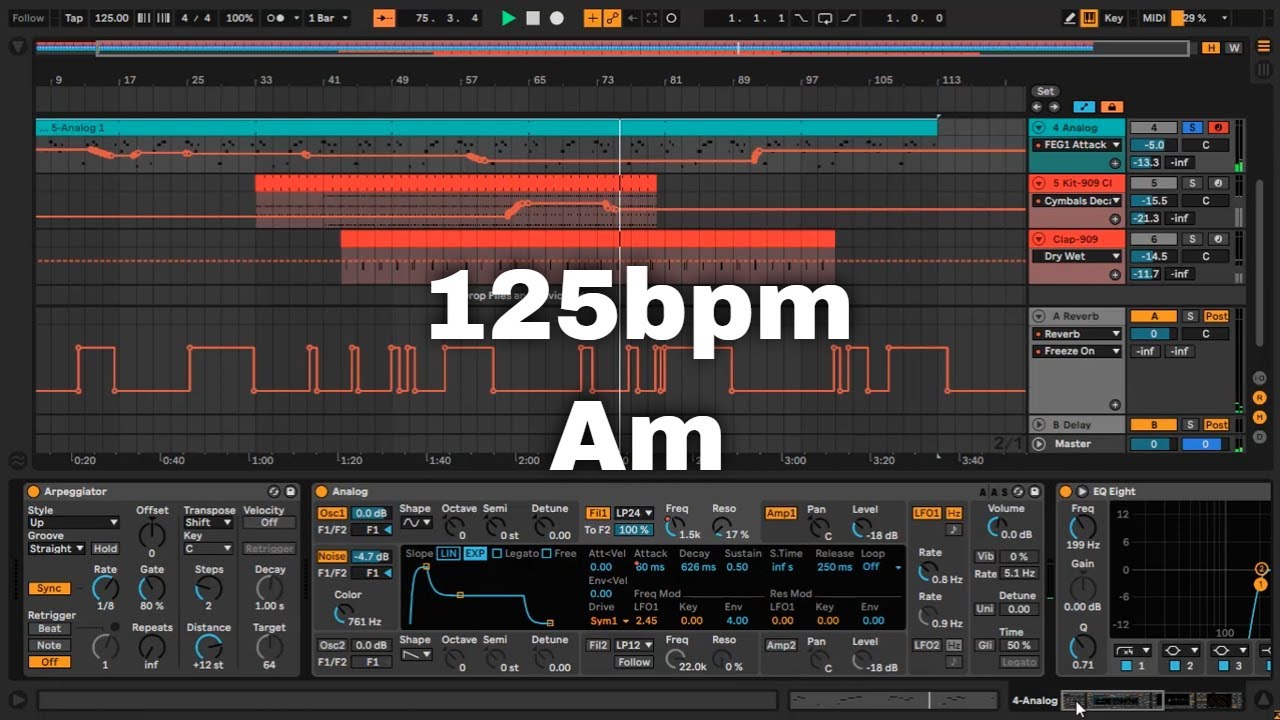Turn off the Arpeggiator device activator

(33, 492)
